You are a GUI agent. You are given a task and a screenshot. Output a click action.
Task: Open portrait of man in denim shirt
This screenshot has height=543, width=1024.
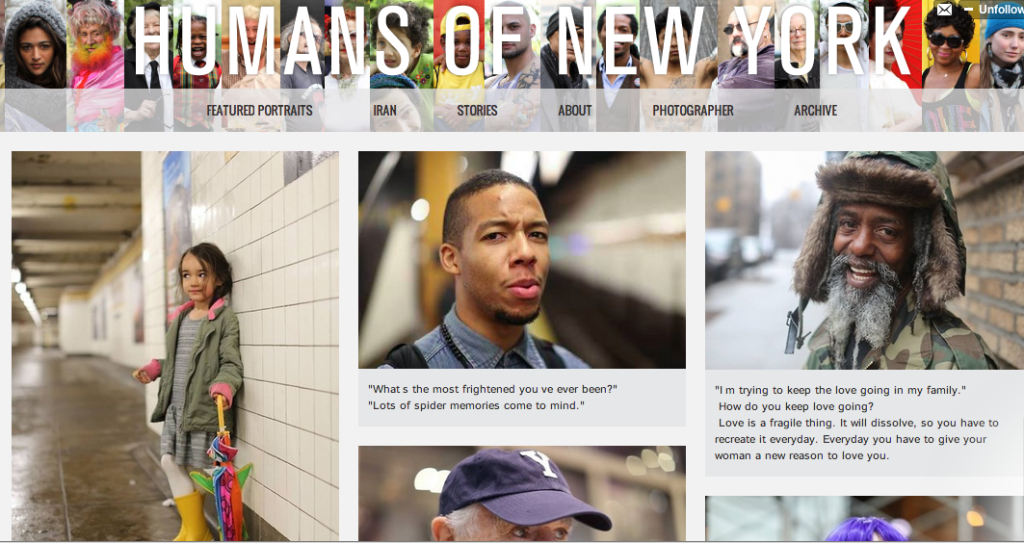(522, 260)
